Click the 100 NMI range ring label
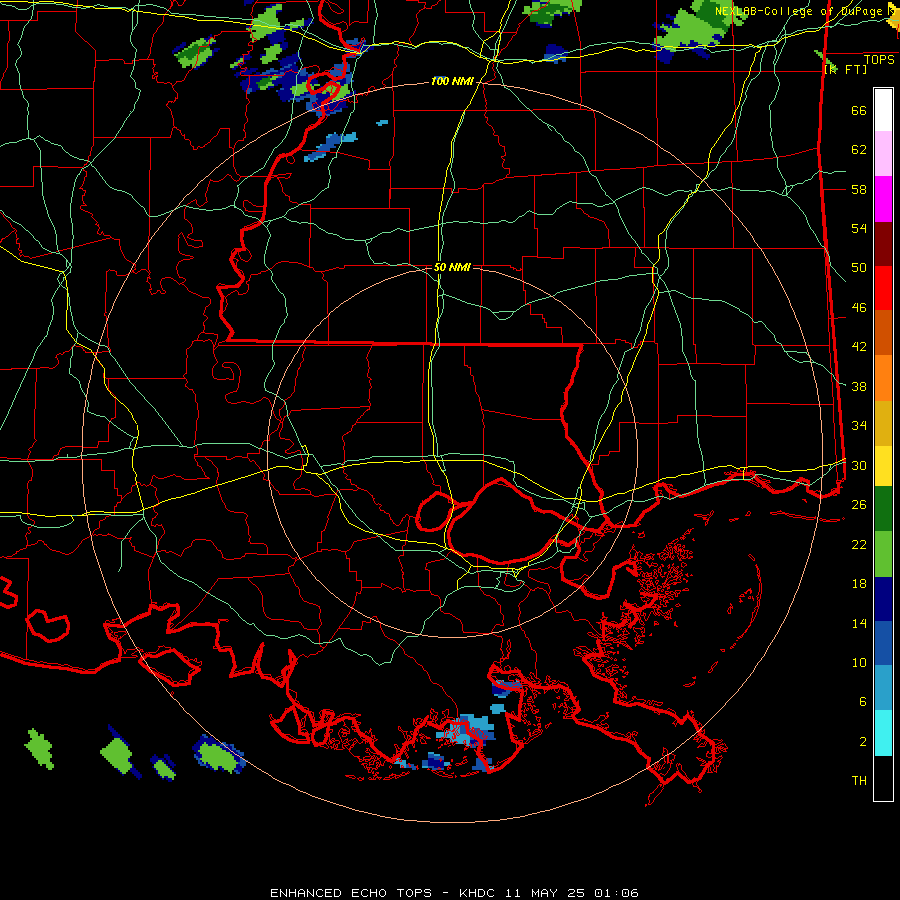Viewport: 900px width, 900px height. click(452, 82)
